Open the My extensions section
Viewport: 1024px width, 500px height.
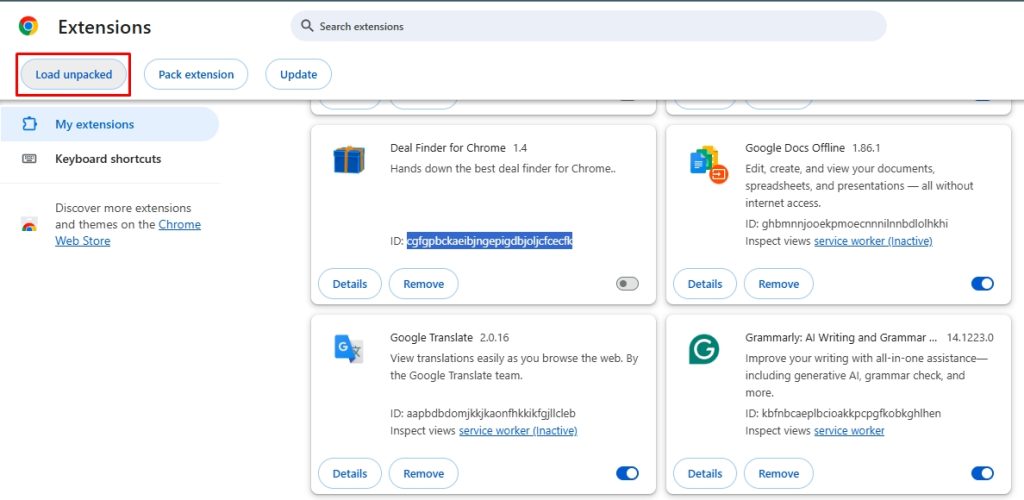point(110,124)
